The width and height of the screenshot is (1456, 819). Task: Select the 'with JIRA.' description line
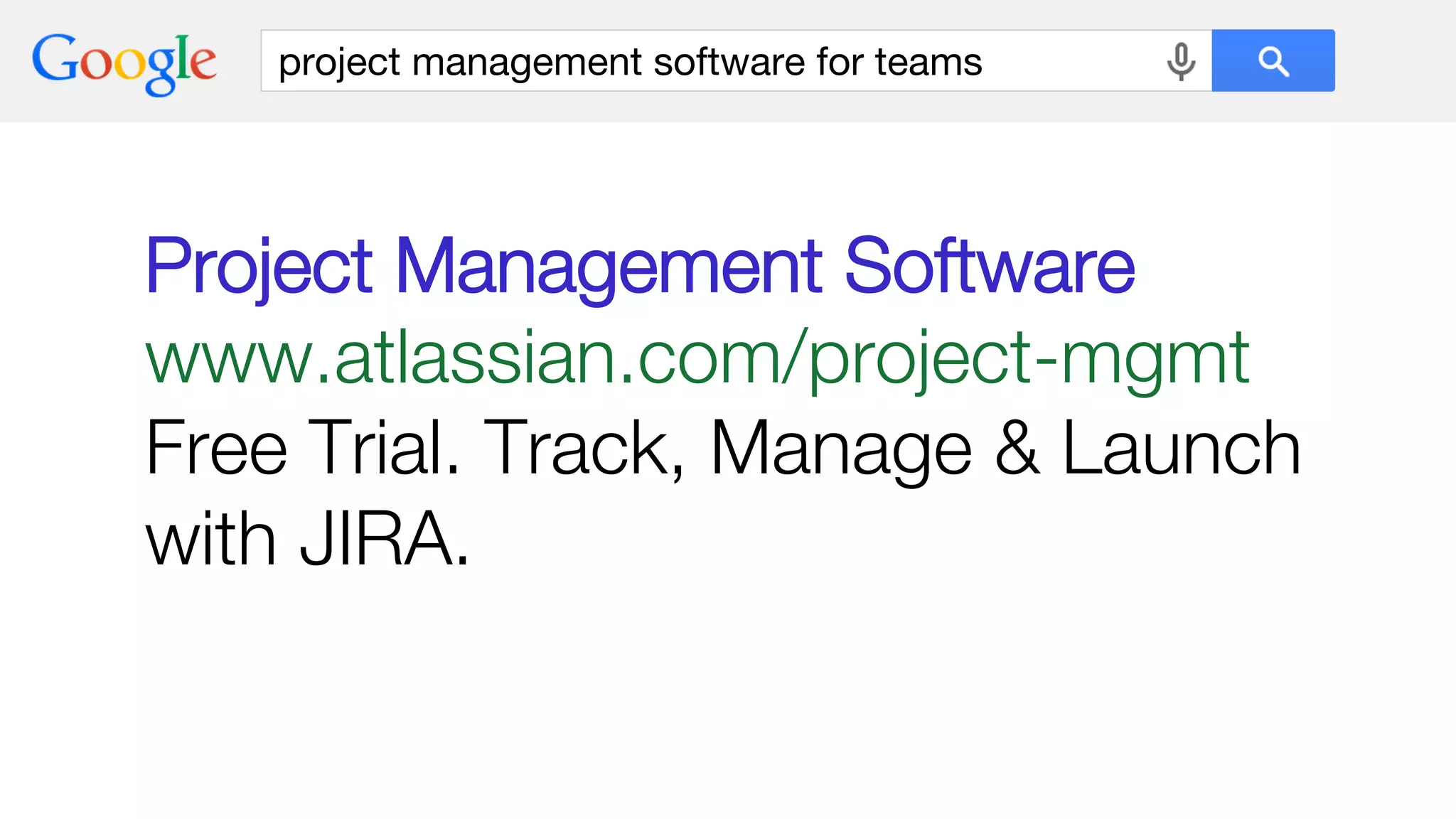click(x=307, y=539)
